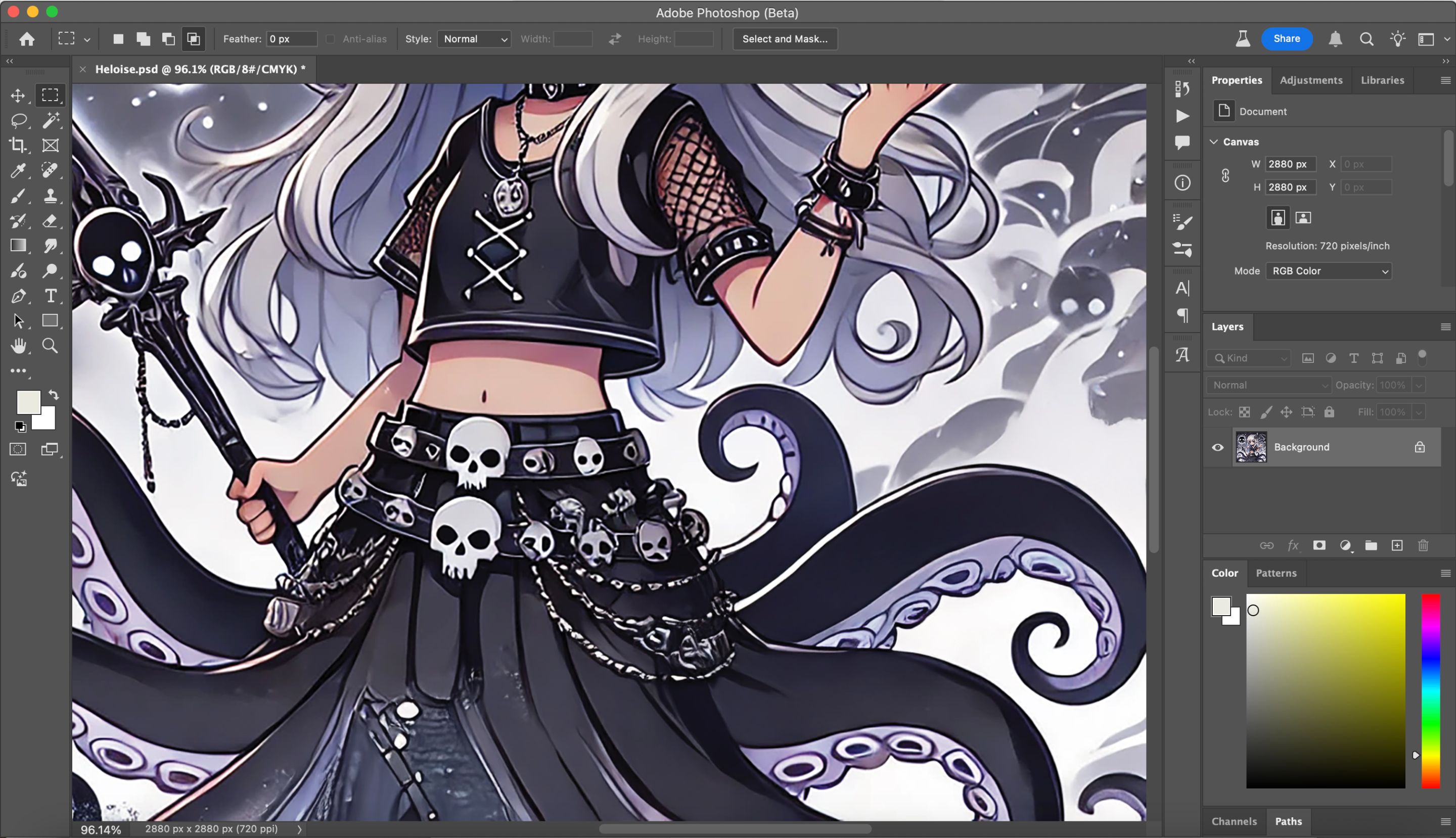The image size is (1456, 838).
Task: Select the Dodge tool
Action: coord(51,270)
